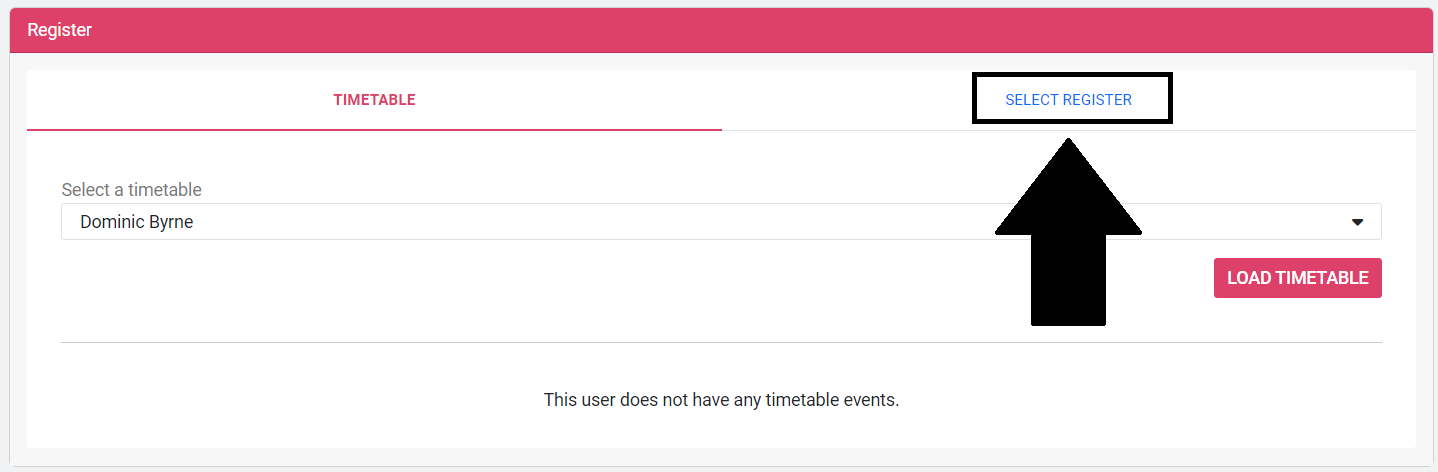Click the 'no timetable events' message
This screenshot has height=472, width=1438.
coord(721,400)
